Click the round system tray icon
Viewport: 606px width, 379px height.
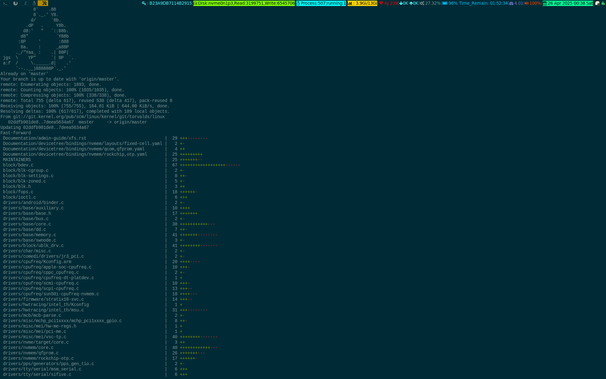click(597, 3)
